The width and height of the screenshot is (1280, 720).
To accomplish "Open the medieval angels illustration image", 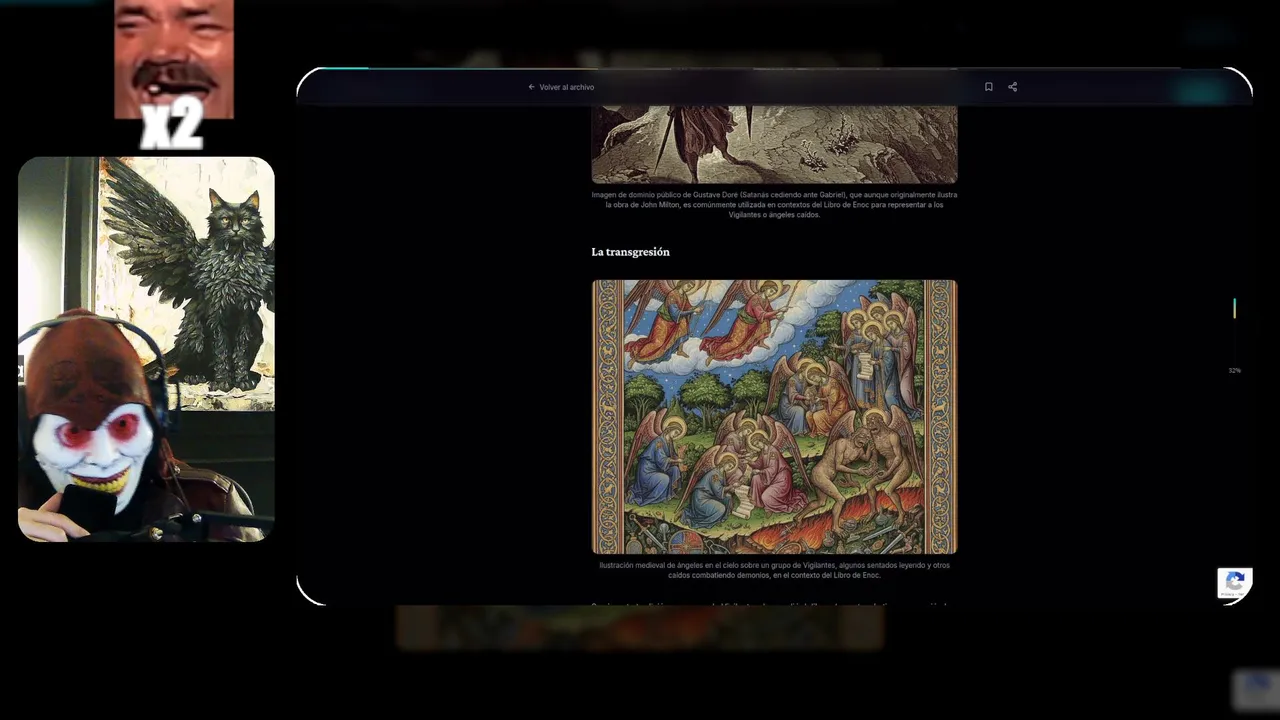I will click(774, 416).
